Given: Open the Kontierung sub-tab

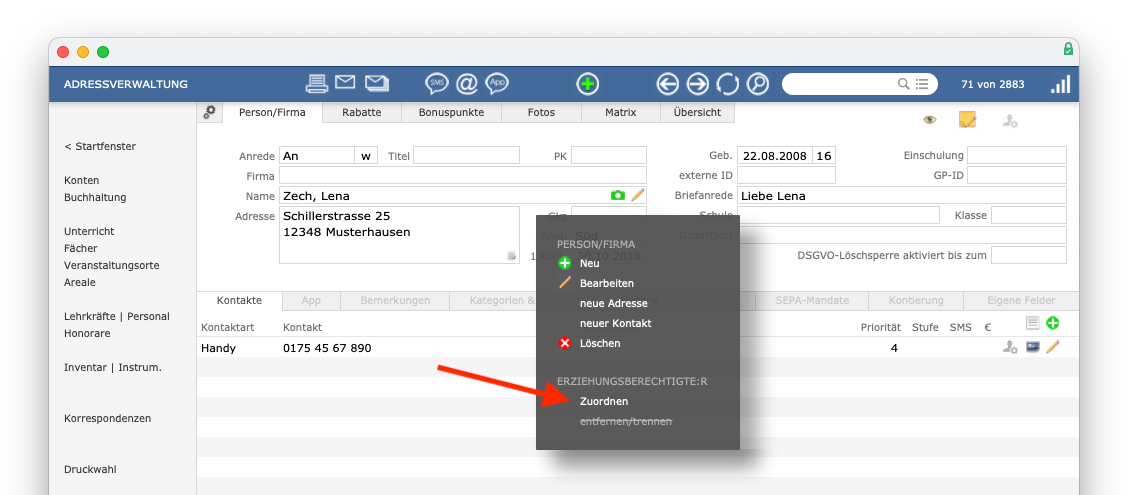Looking at the screenshot, I should 916,300.
